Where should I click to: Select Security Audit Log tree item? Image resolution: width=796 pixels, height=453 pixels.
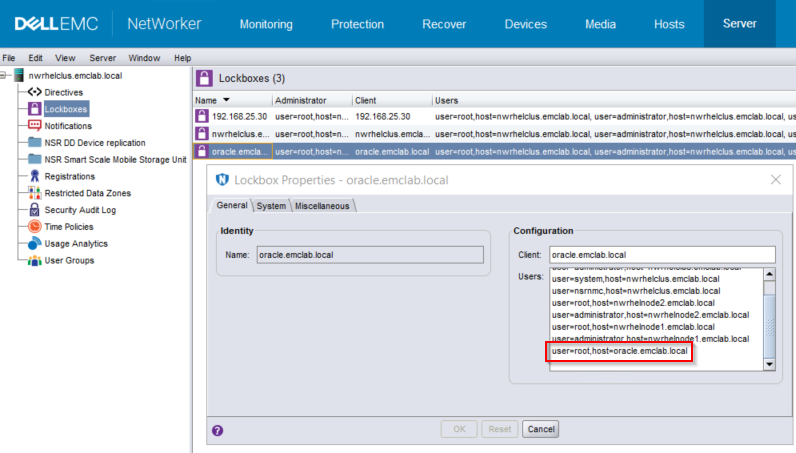tap(80, 210)
